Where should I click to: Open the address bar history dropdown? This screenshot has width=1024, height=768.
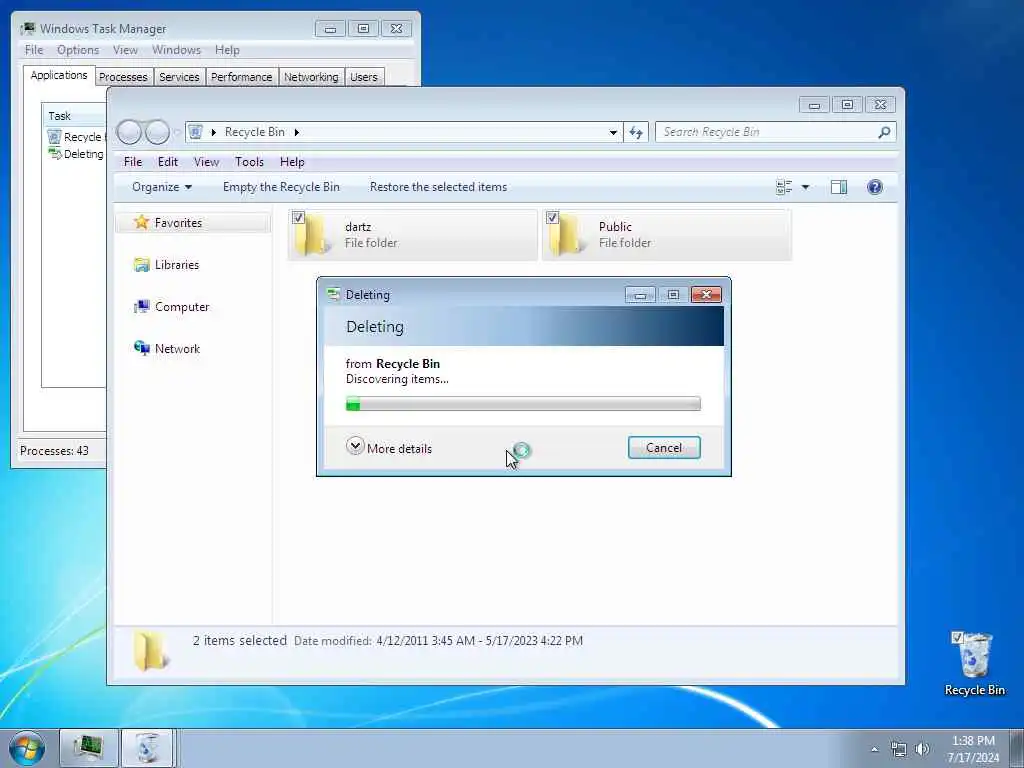coord(613,133)
